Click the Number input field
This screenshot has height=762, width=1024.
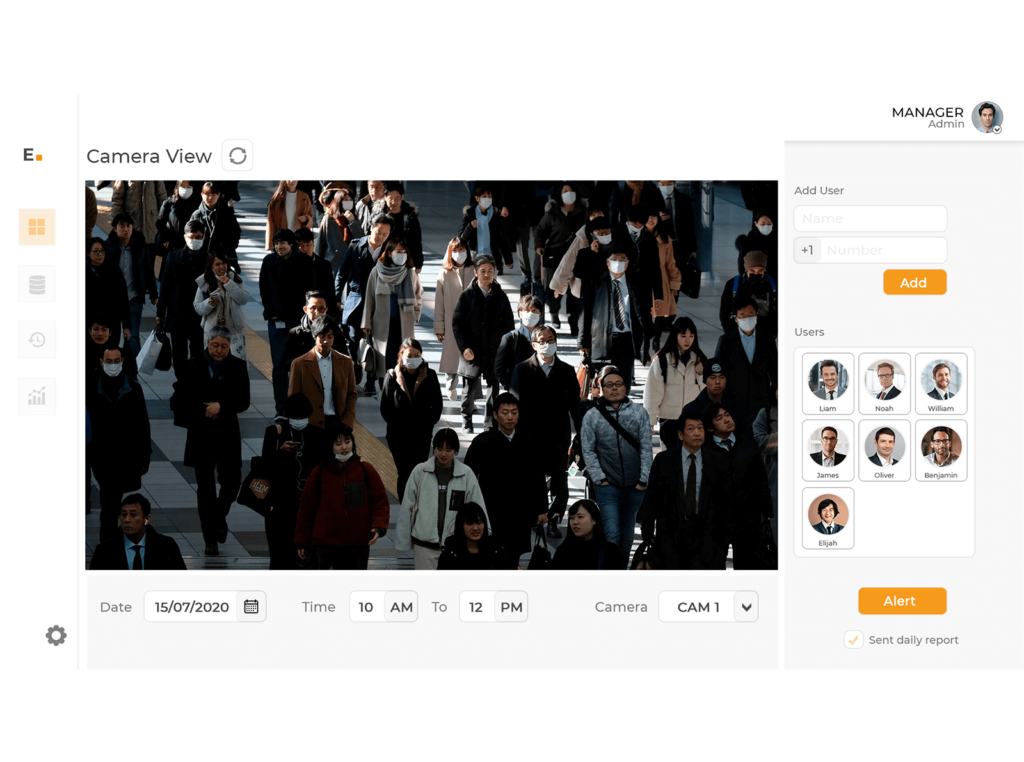click(x=885, y=250)
